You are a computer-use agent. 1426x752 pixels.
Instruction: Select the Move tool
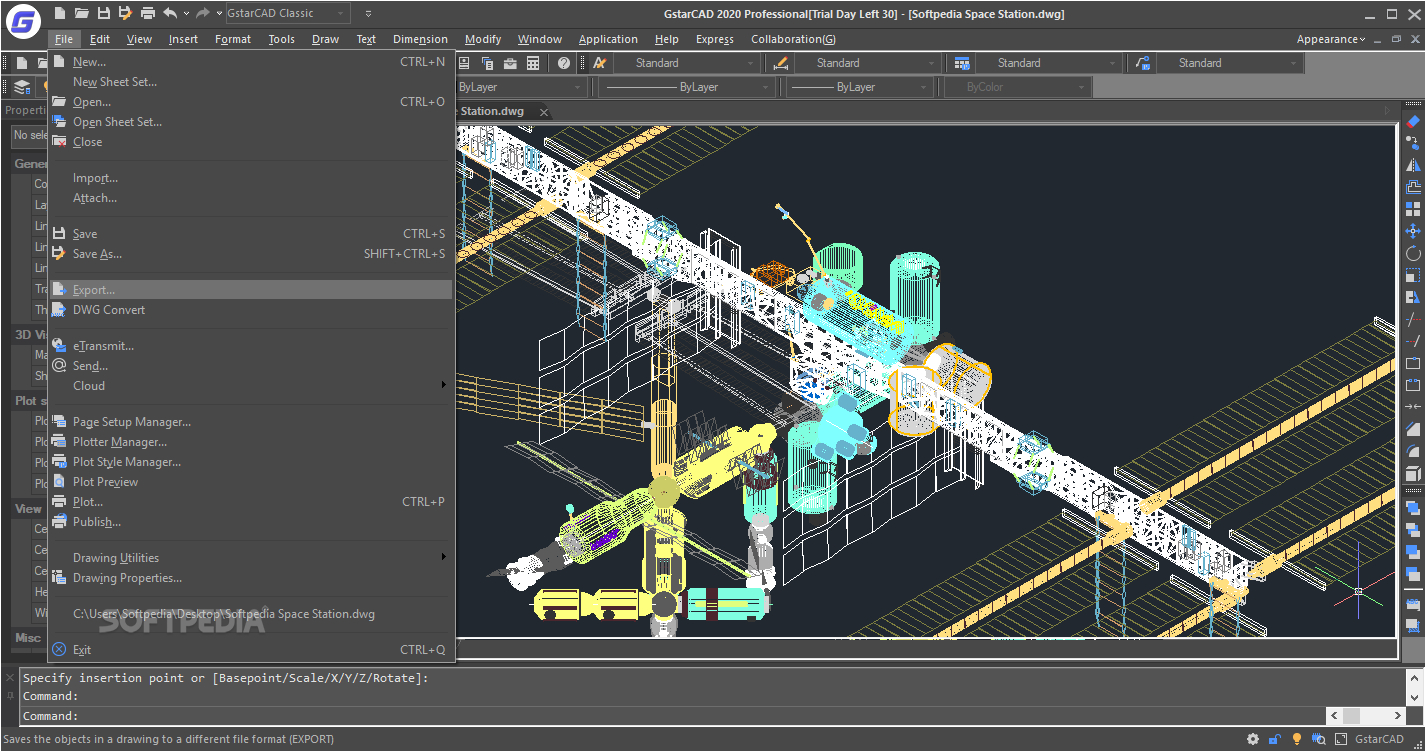[1413, 231]
